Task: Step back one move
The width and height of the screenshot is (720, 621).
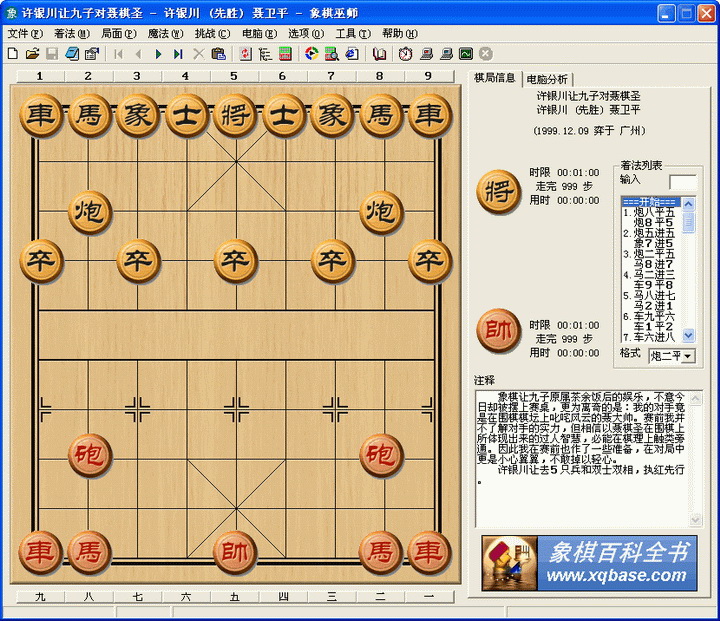Action: 138,54
